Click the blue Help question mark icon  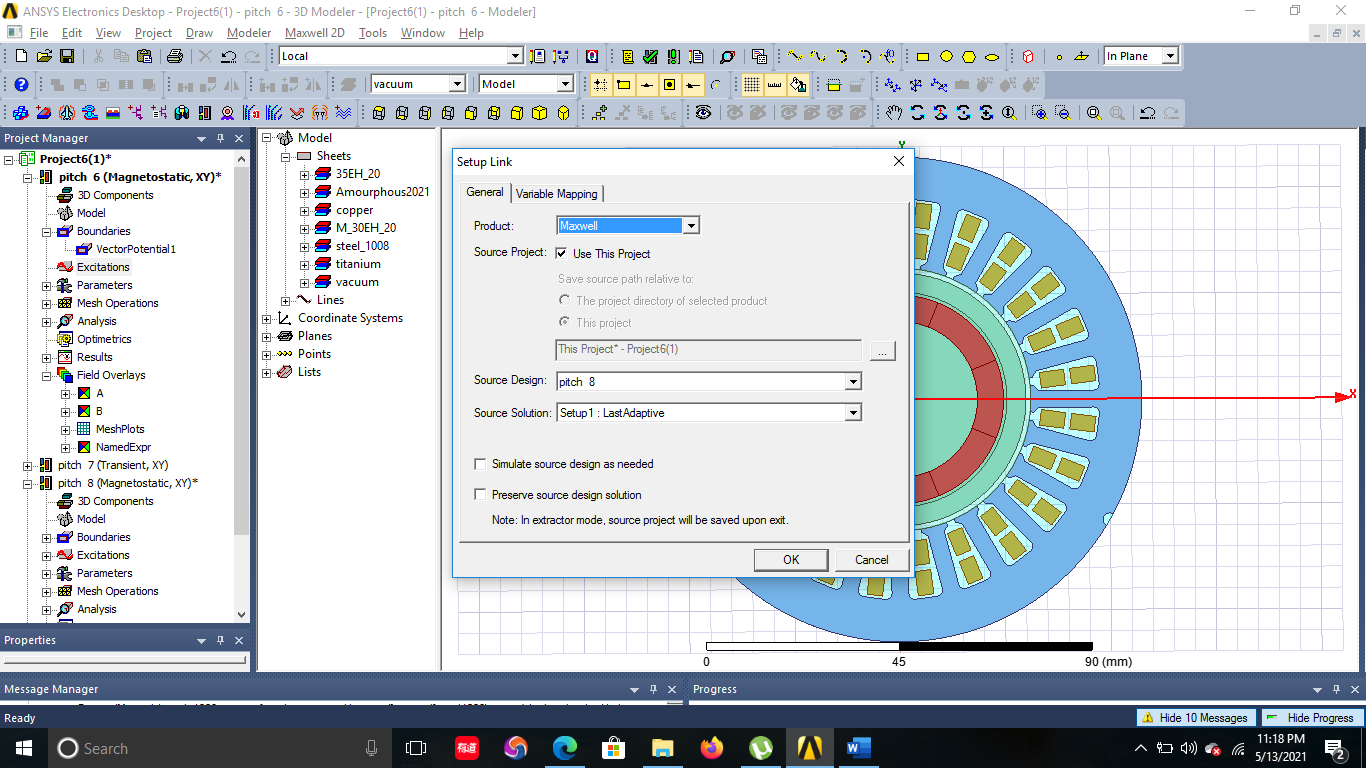click(20, 84)
